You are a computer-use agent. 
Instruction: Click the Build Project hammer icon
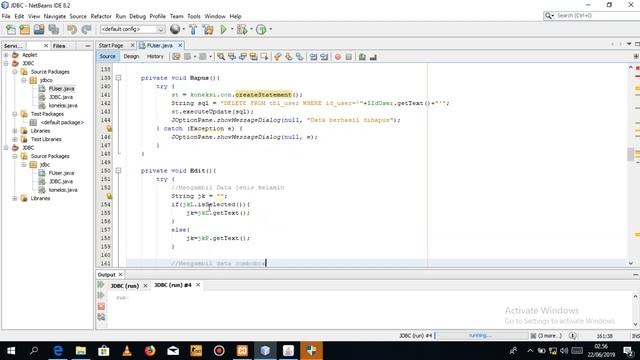click(x=193, y=29)
